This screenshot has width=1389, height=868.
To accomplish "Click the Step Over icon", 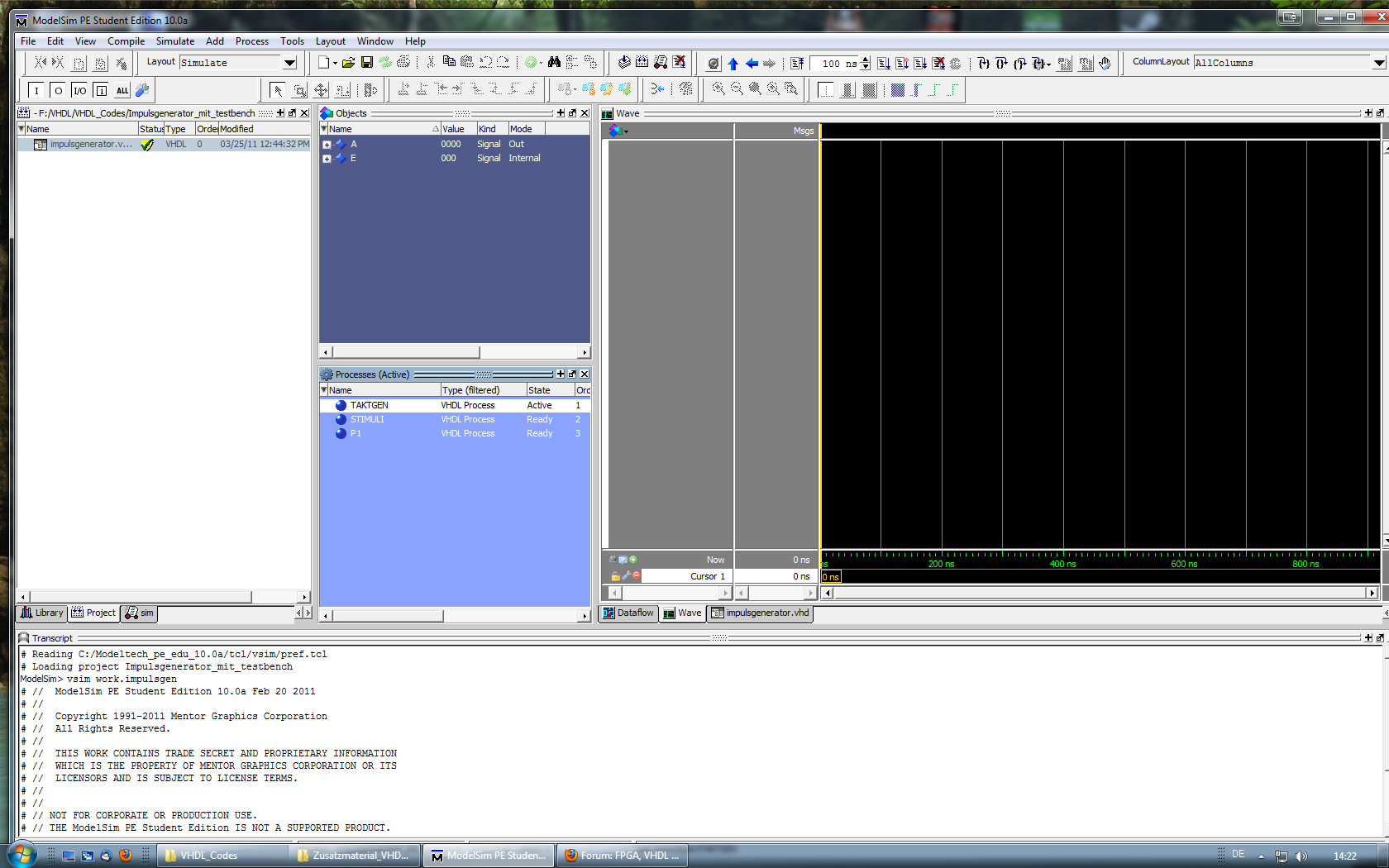I will [x=1001, y=64].
